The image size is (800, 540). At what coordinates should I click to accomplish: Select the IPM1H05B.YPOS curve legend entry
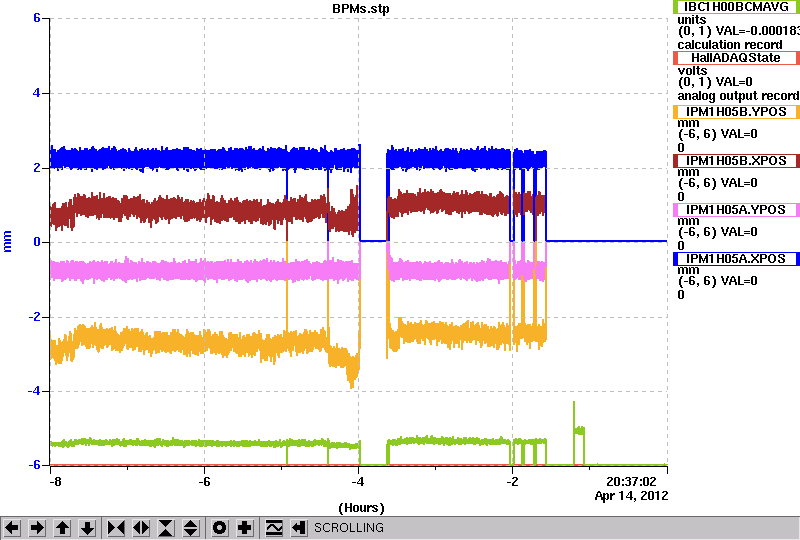[x=736, y=112]
